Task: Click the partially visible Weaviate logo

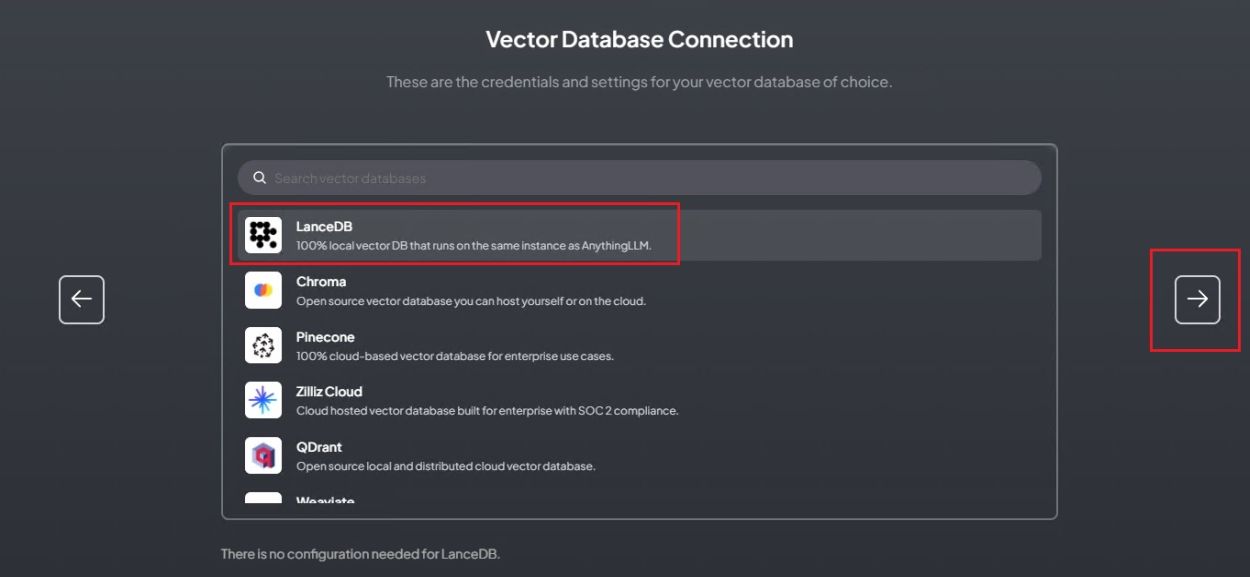Action: tap(263, 498)
